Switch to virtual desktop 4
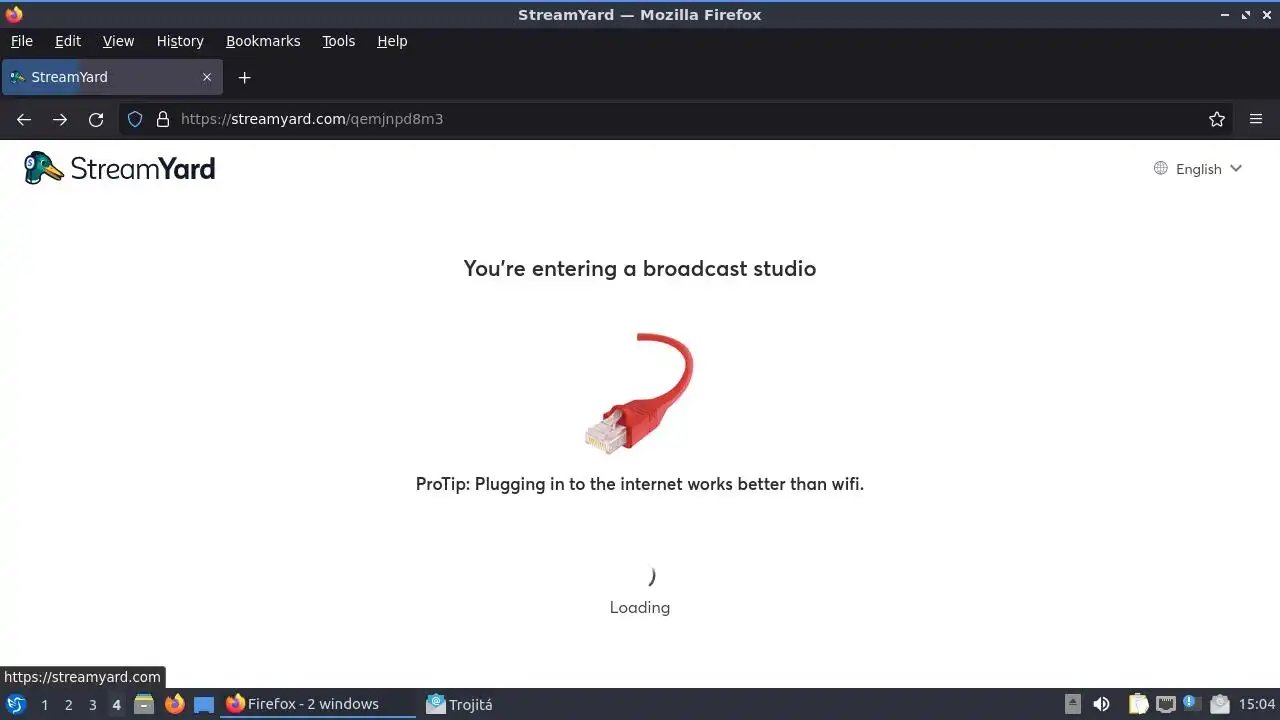 (x=116, y=705)
